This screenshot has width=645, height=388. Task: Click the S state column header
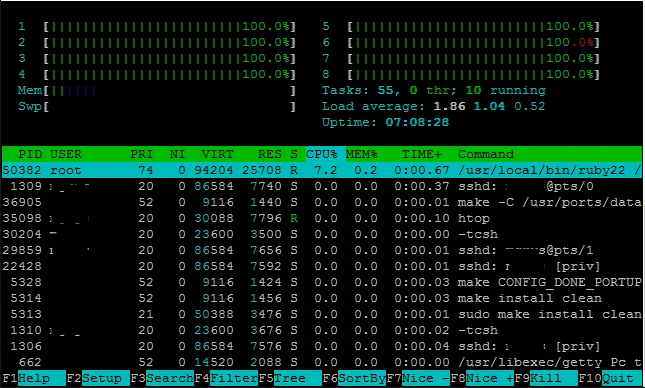coord(294,154)
